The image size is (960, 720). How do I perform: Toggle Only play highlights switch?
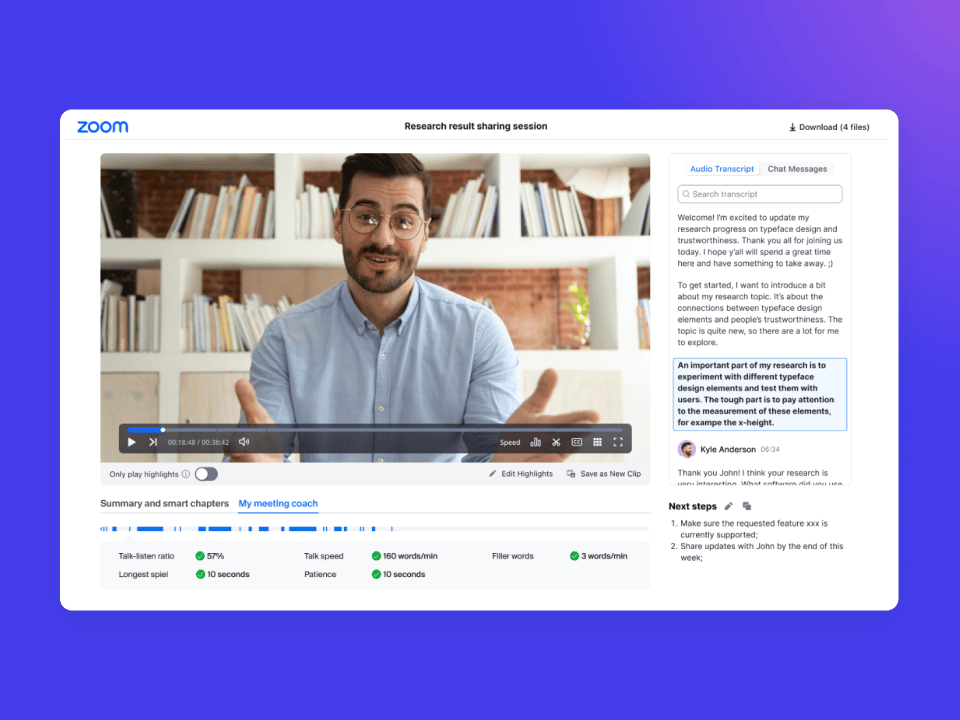tap(206, 474)
